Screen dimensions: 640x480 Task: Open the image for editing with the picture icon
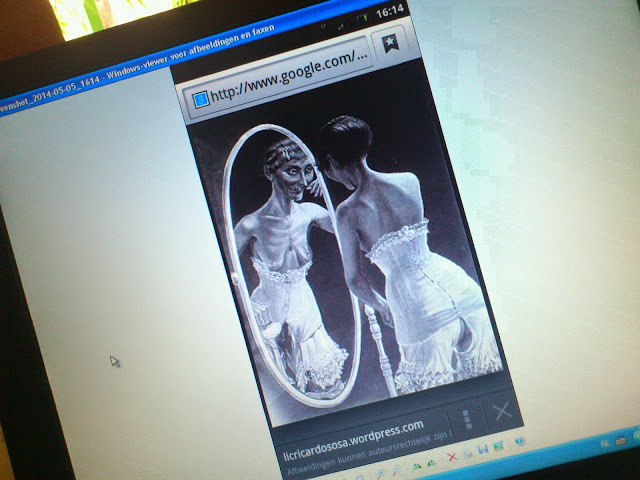click(x=498, y=446)
